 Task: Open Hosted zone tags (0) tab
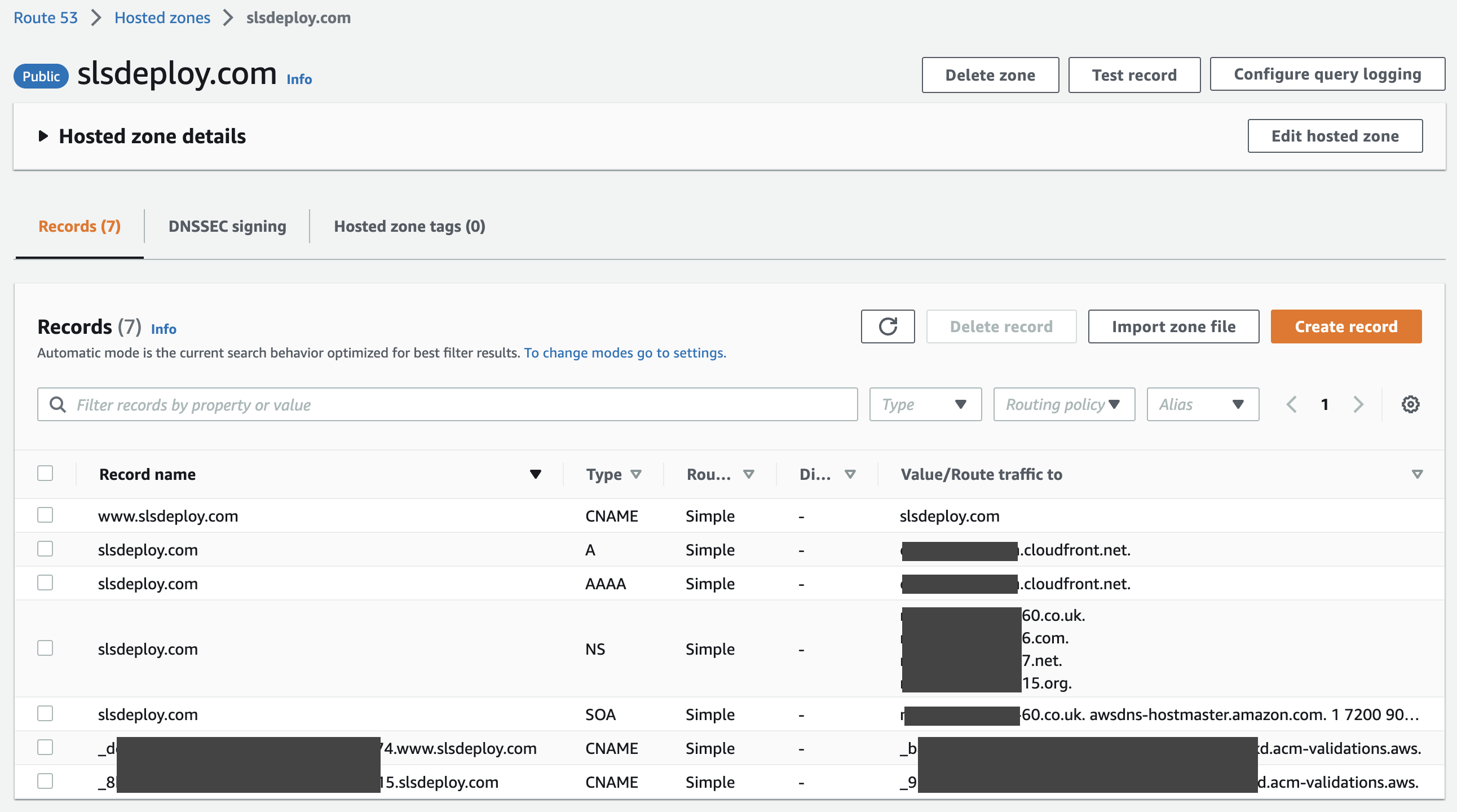pos(409,226)
